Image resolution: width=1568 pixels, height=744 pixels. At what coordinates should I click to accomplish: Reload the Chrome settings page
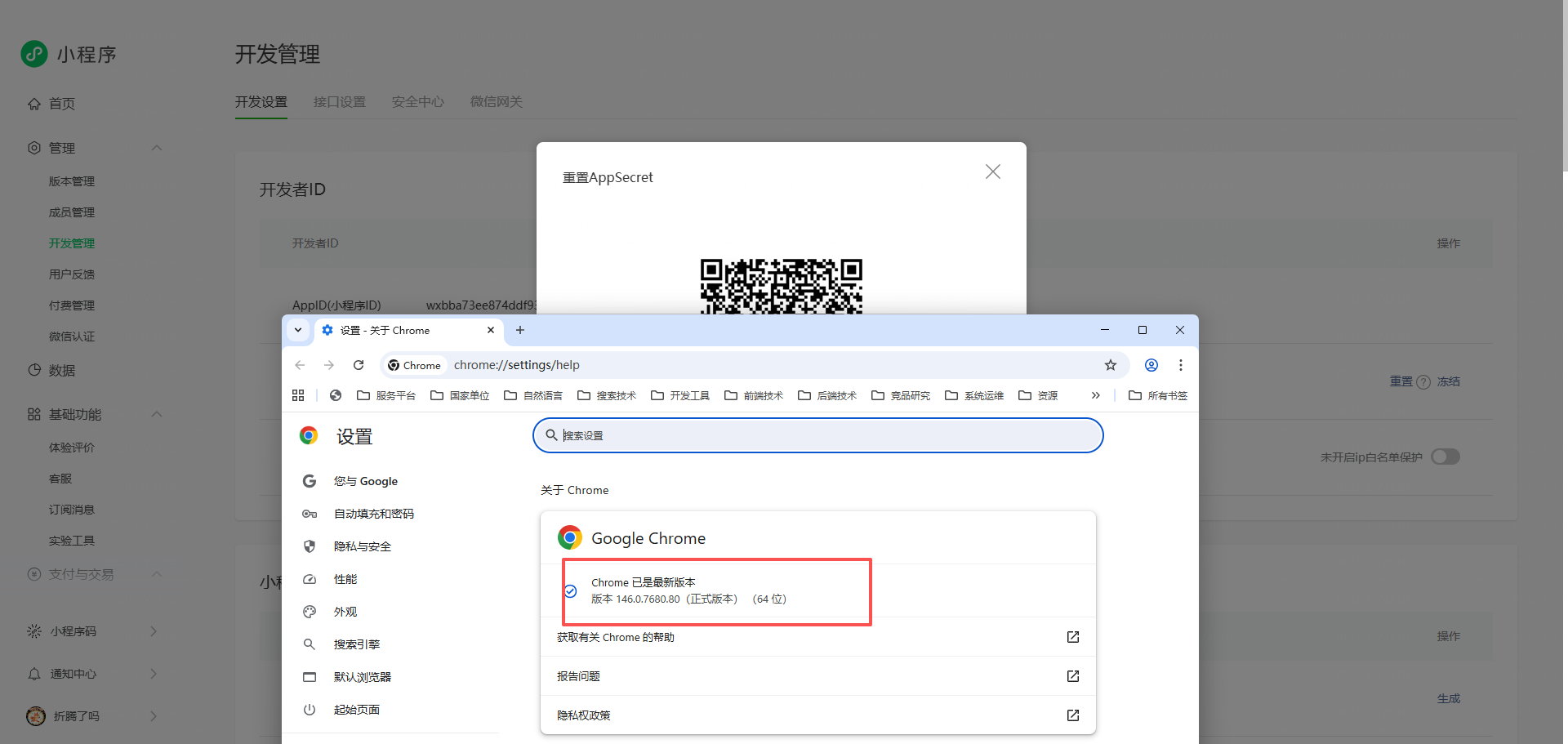pyautogui.click(x=359, y=365)
